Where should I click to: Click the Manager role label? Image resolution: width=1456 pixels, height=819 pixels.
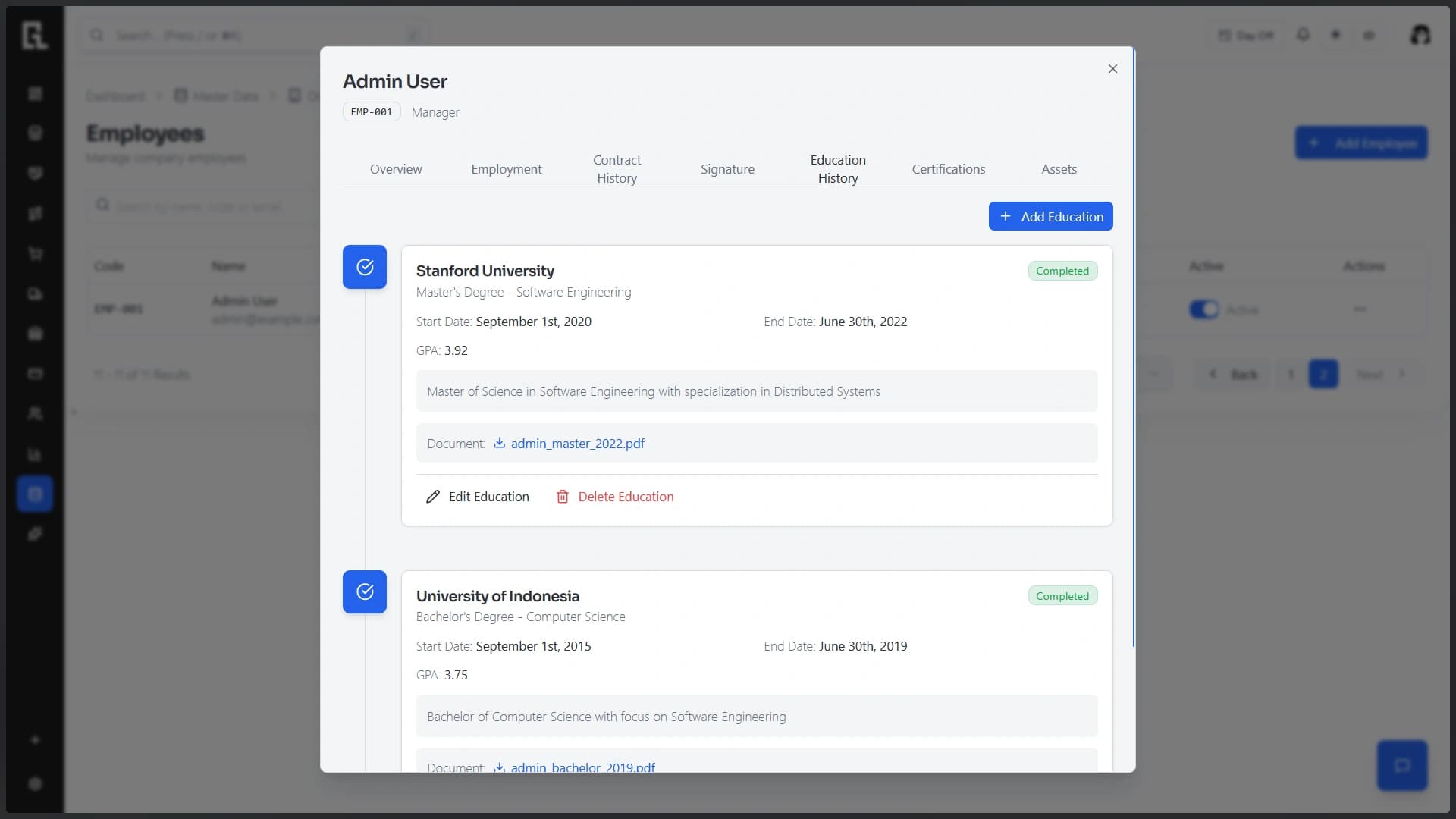coord(435,112)
